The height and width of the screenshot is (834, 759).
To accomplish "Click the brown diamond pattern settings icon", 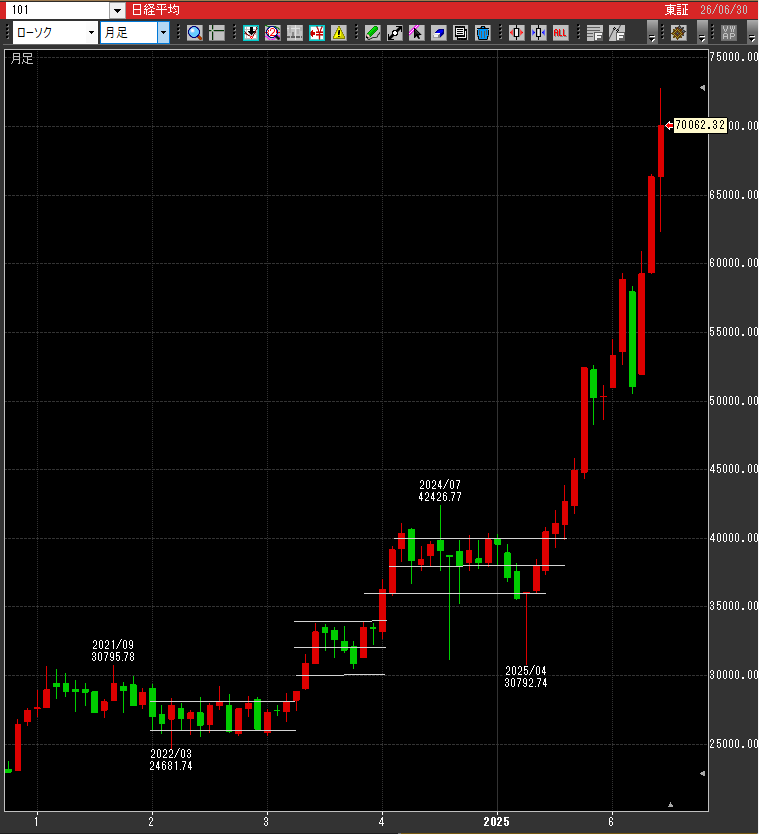I will (679, 33).
